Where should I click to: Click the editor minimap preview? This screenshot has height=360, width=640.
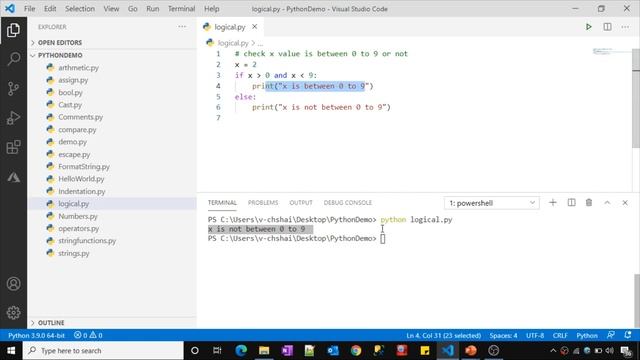(611, 51)
